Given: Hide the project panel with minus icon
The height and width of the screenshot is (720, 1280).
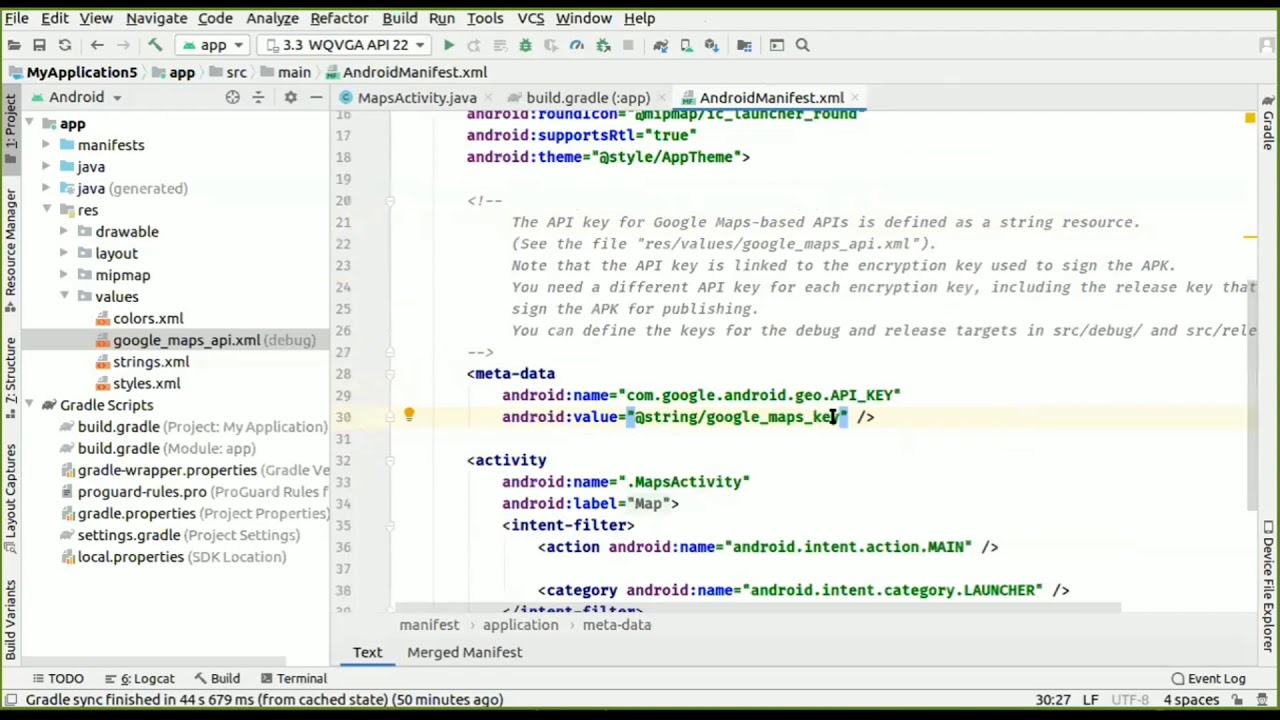Looking at the screenshot, I should (316, 97).
